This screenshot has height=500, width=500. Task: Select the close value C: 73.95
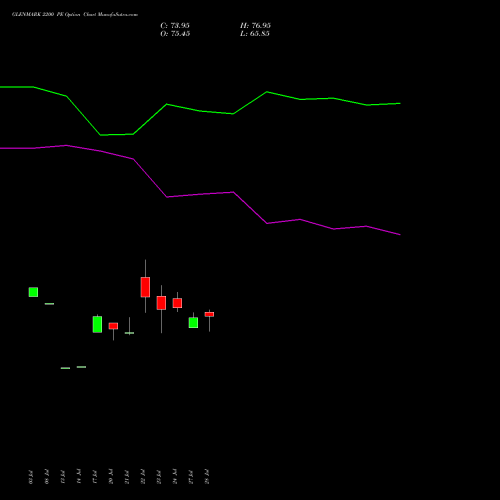pyautogui.click(x=175, y=25)
